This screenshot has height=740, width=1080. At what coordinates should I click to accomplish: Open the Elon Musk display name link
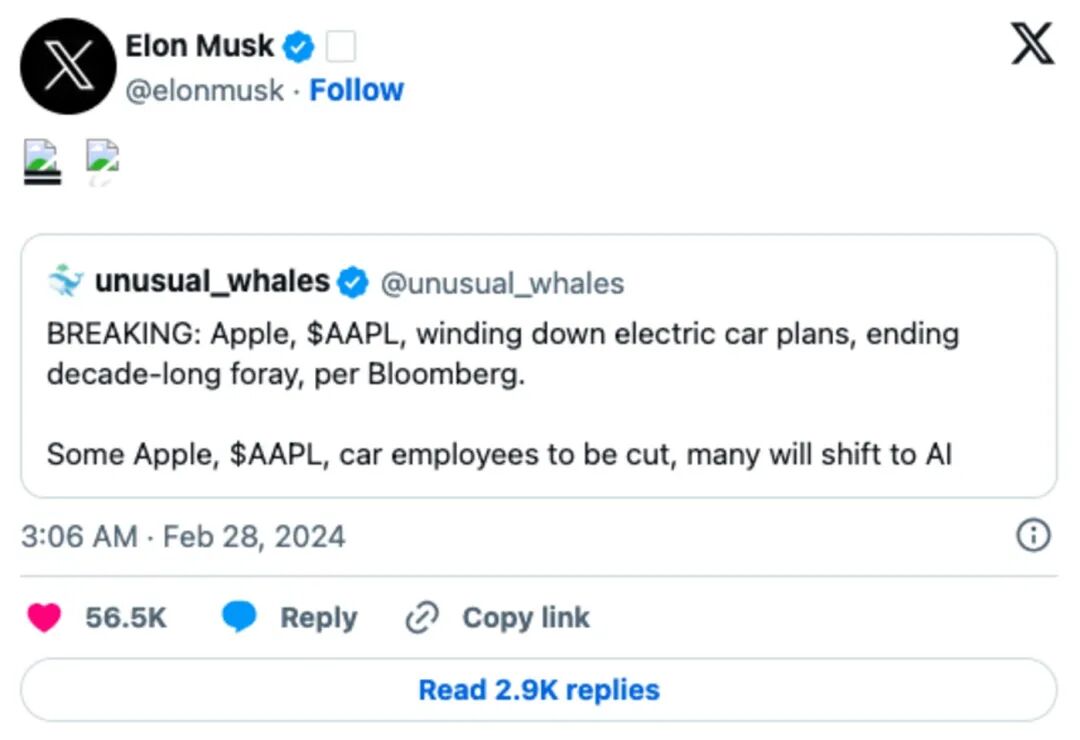tap(199, 46)
